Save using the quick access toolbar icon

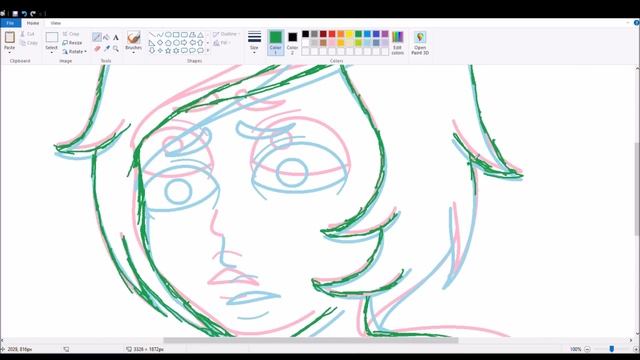point(15,13)
